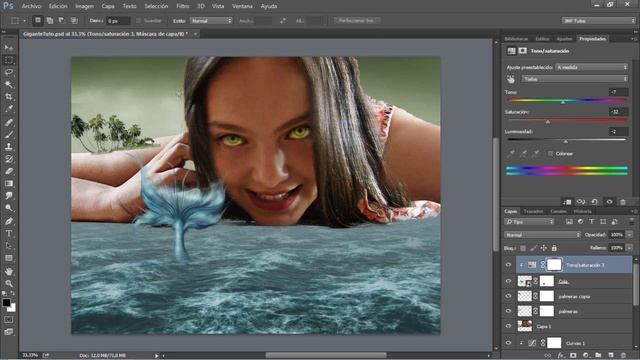The image size is (640, 360).
Task: Click the add layer mask button
Action: pos(573,356)
